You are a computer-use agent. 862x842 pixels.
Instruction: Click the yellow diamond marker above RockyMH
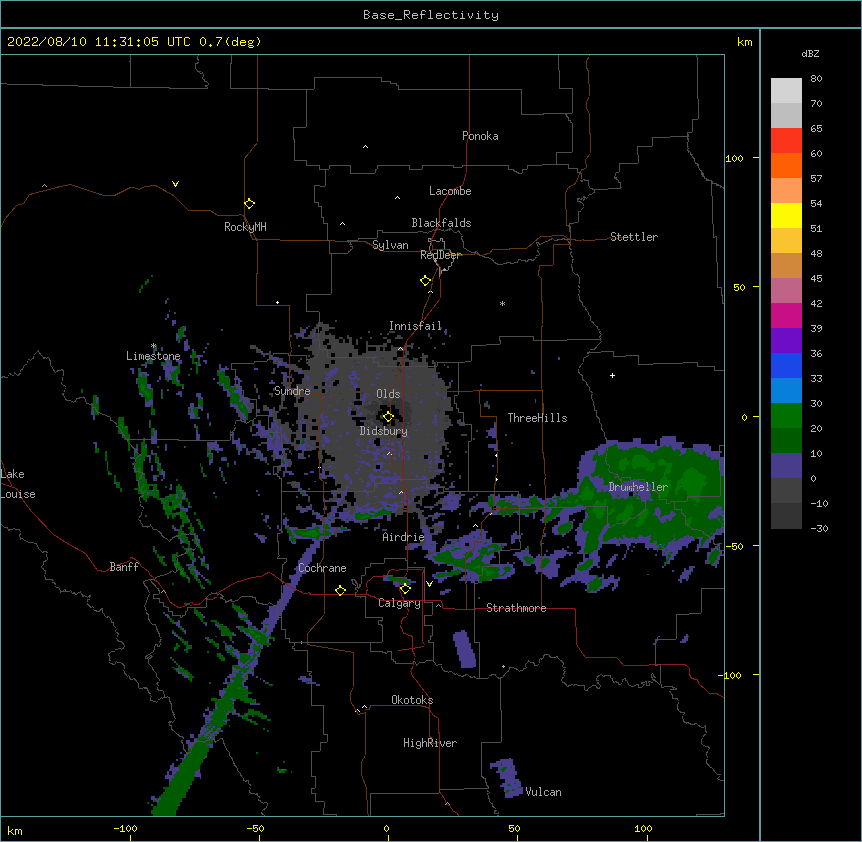pos(249,204)
